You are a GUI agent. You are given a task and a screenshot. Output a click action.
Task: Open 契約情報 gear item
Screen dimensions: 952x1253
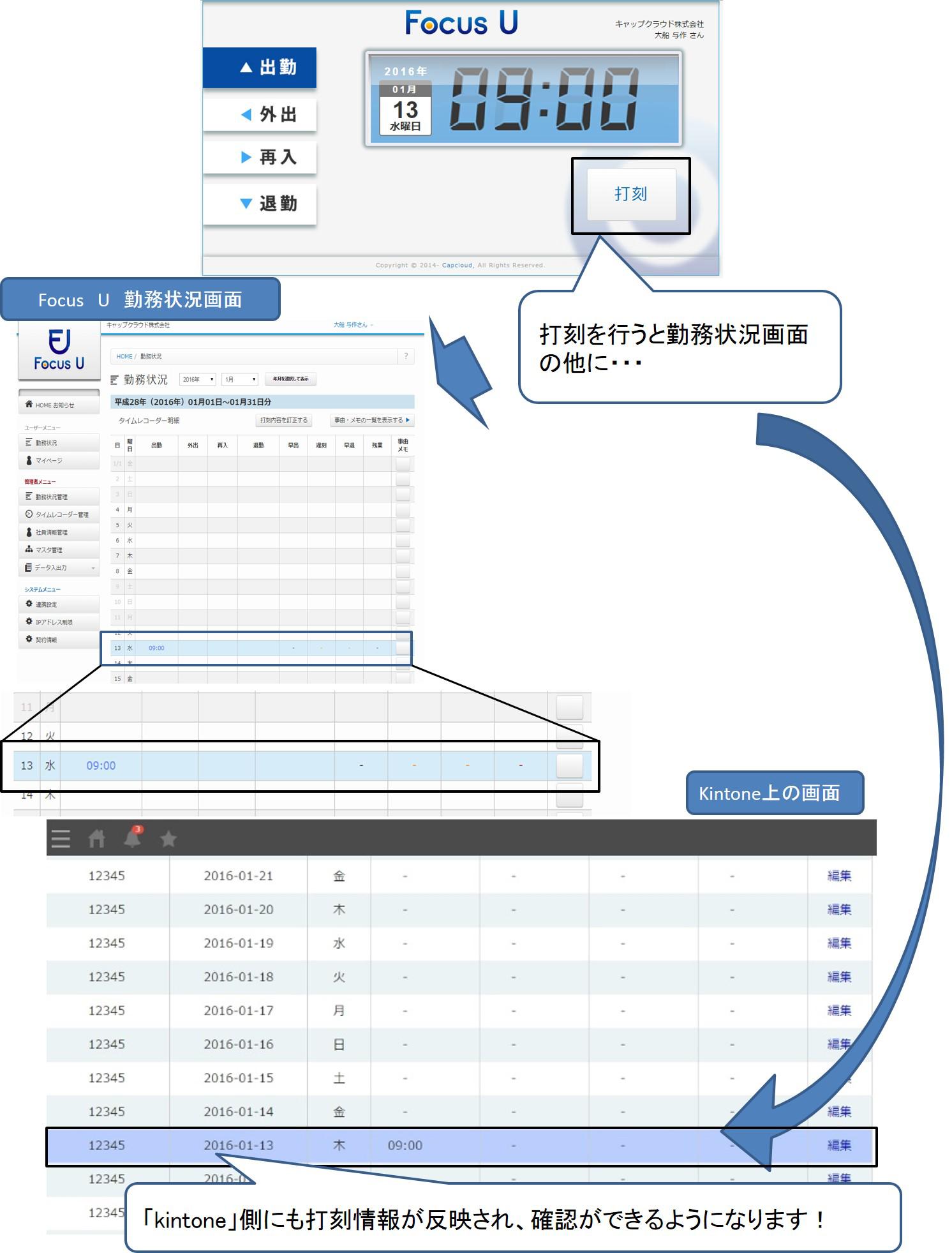pyautogui.click(x=59, y=640)
